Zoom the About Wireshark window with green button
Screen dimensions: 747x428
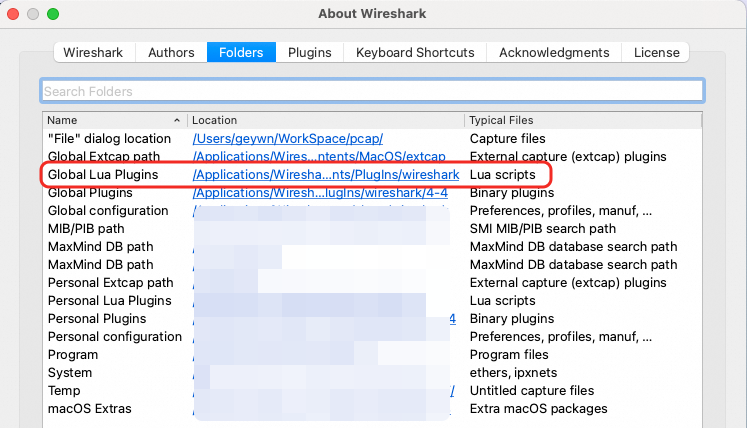tap(53, 14)
